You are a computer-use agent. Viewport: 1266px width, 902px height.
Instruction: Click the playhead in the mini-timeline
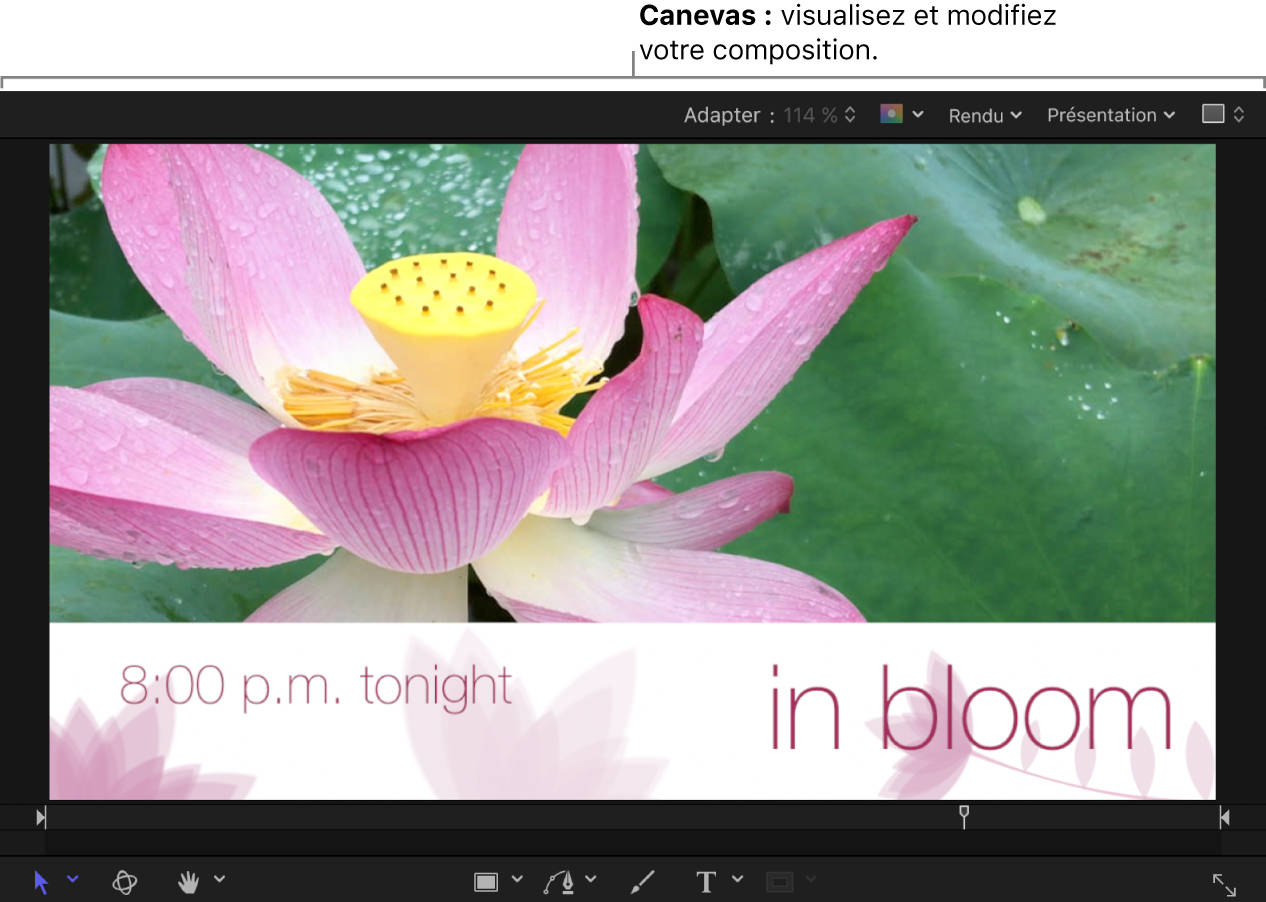point(964,815)
